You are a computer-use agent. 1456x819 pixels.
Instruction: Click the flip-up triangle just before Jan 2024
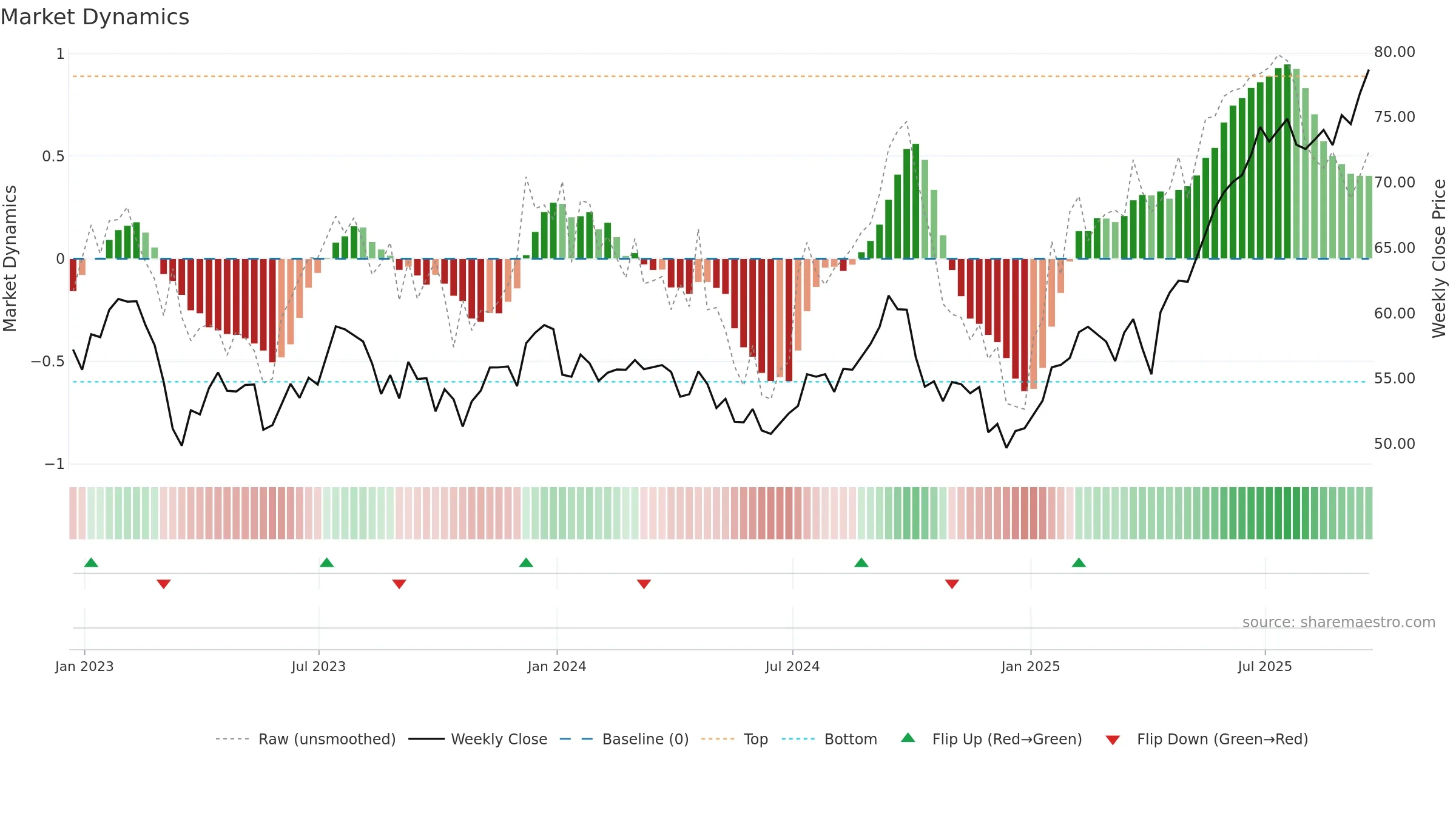pyautogui.click(x=526, y=562)
